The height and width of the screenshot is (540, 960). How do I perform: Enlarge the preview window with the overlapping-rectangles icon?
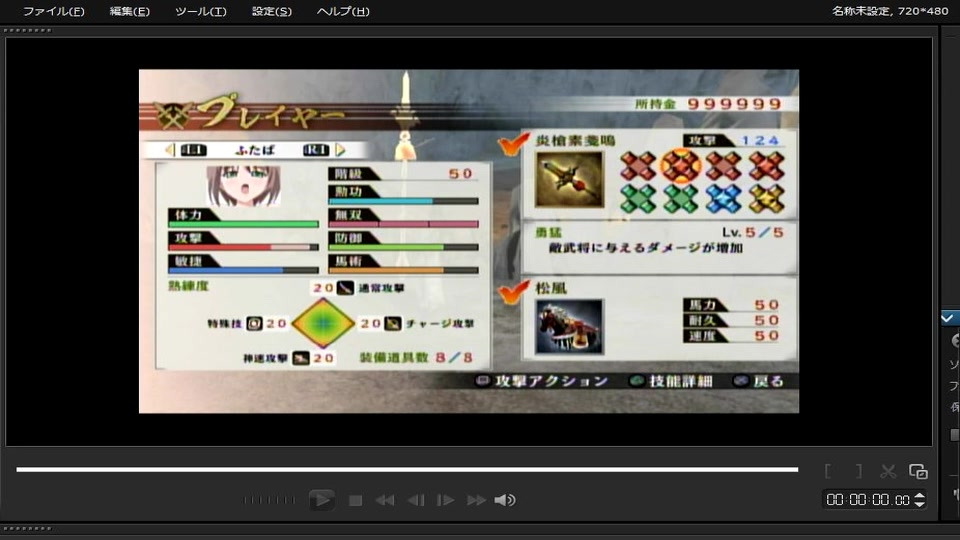click(x=918, y=471)
